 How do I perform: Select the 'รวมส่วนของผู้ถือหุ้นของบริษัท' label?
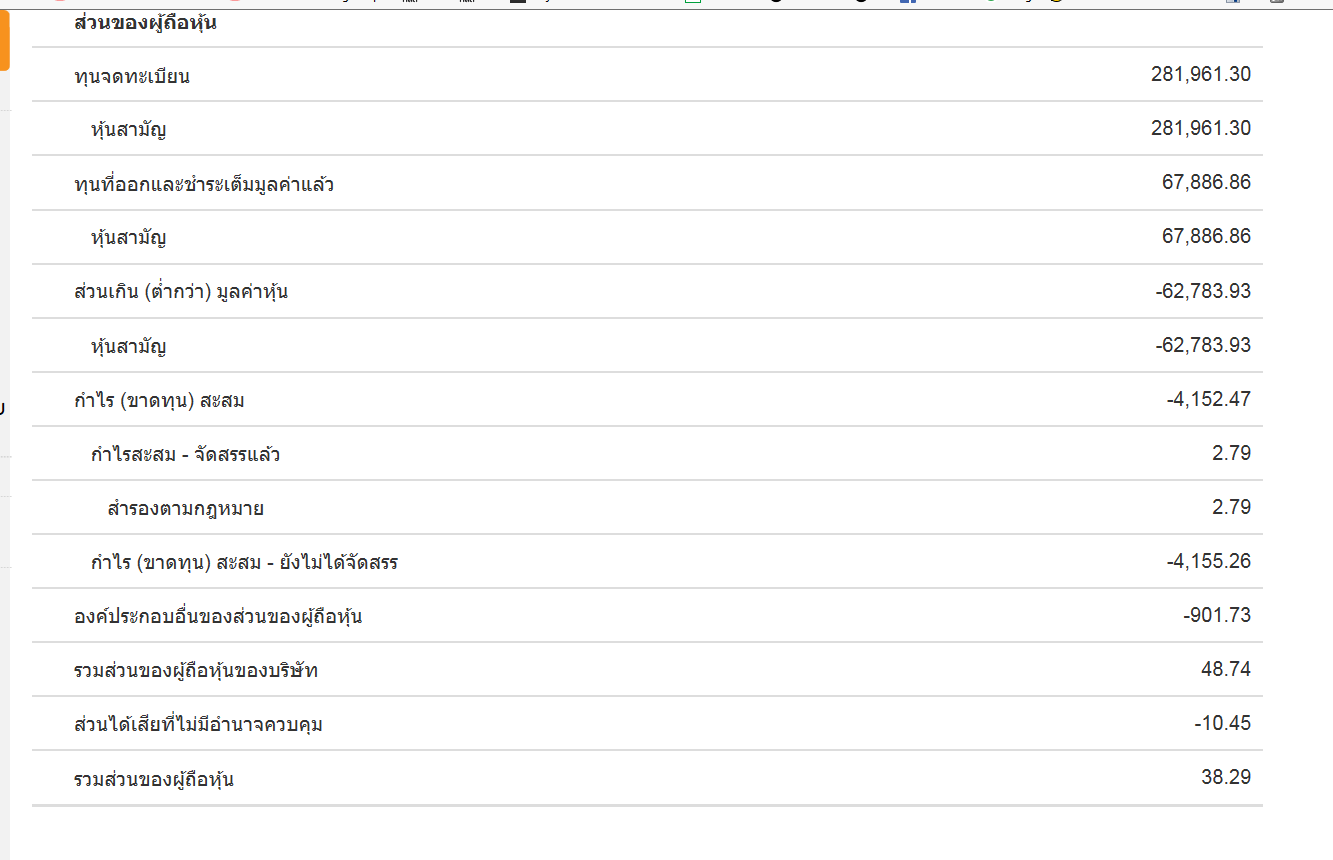coord(196,671)
